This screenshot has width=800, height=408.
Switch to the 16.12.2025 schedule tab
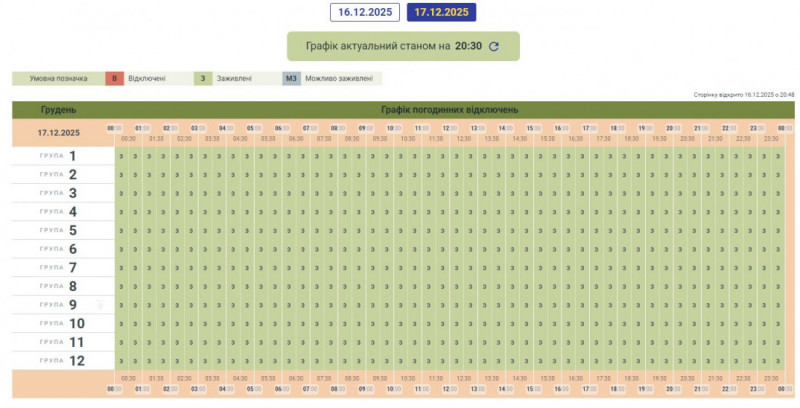(x=364, y=12)
